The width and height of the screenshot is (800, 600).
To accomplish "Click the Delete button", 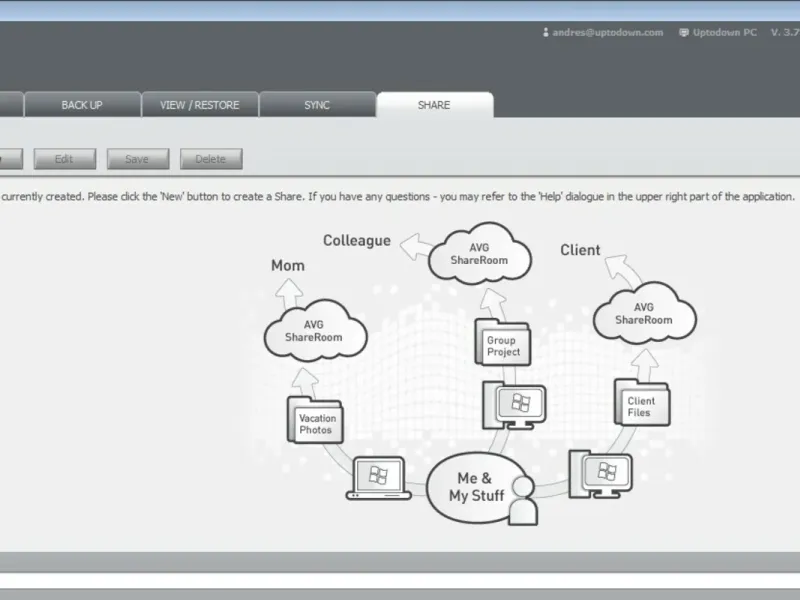I will [211, 159].
